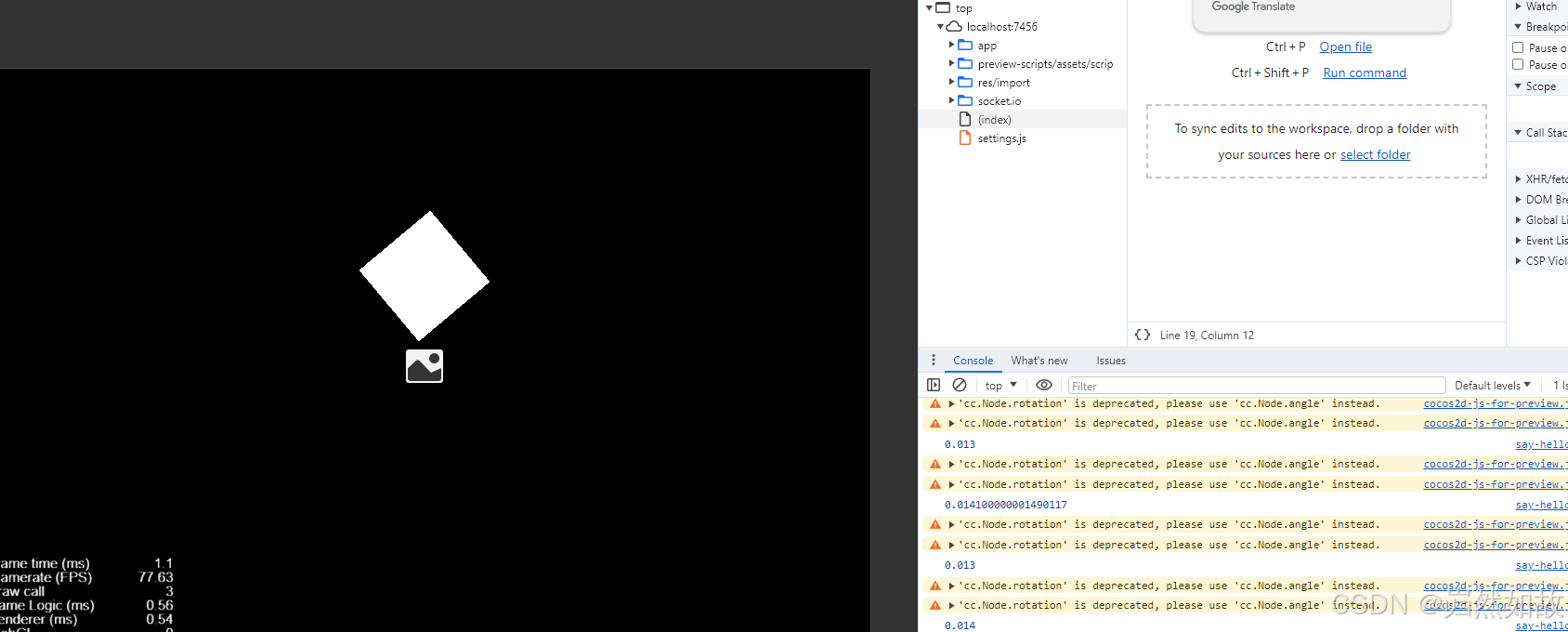Enable Pause on caught exceptions checkbox
This screenshot has height=632, width=1568.
tap(1518, 64)
